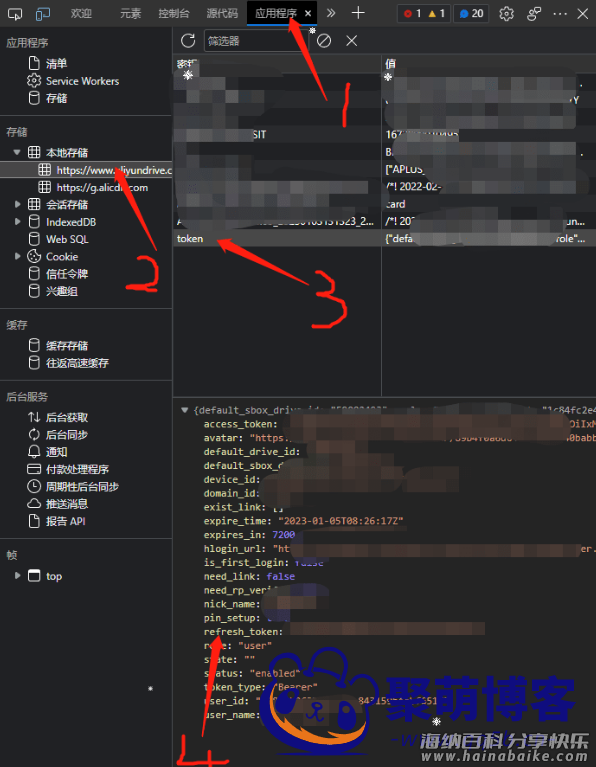This screenshot has height=767, width=596.
Task: Open 周期性后台同步 service
Action: (x=82, y=487)
